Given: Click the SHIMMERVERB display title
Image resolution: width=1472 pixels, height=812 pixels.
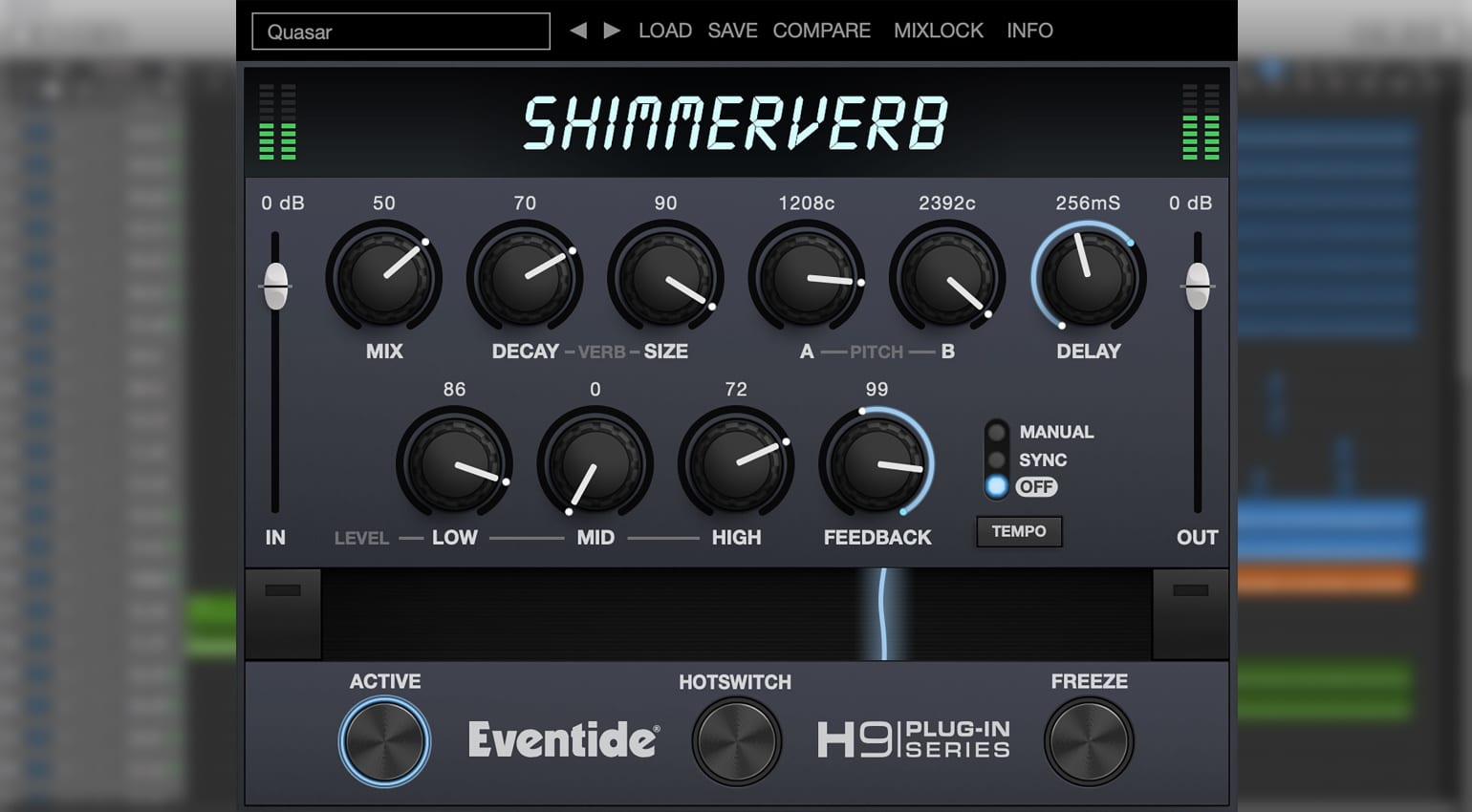Looking at the screenshot, I should pos(736,123).
